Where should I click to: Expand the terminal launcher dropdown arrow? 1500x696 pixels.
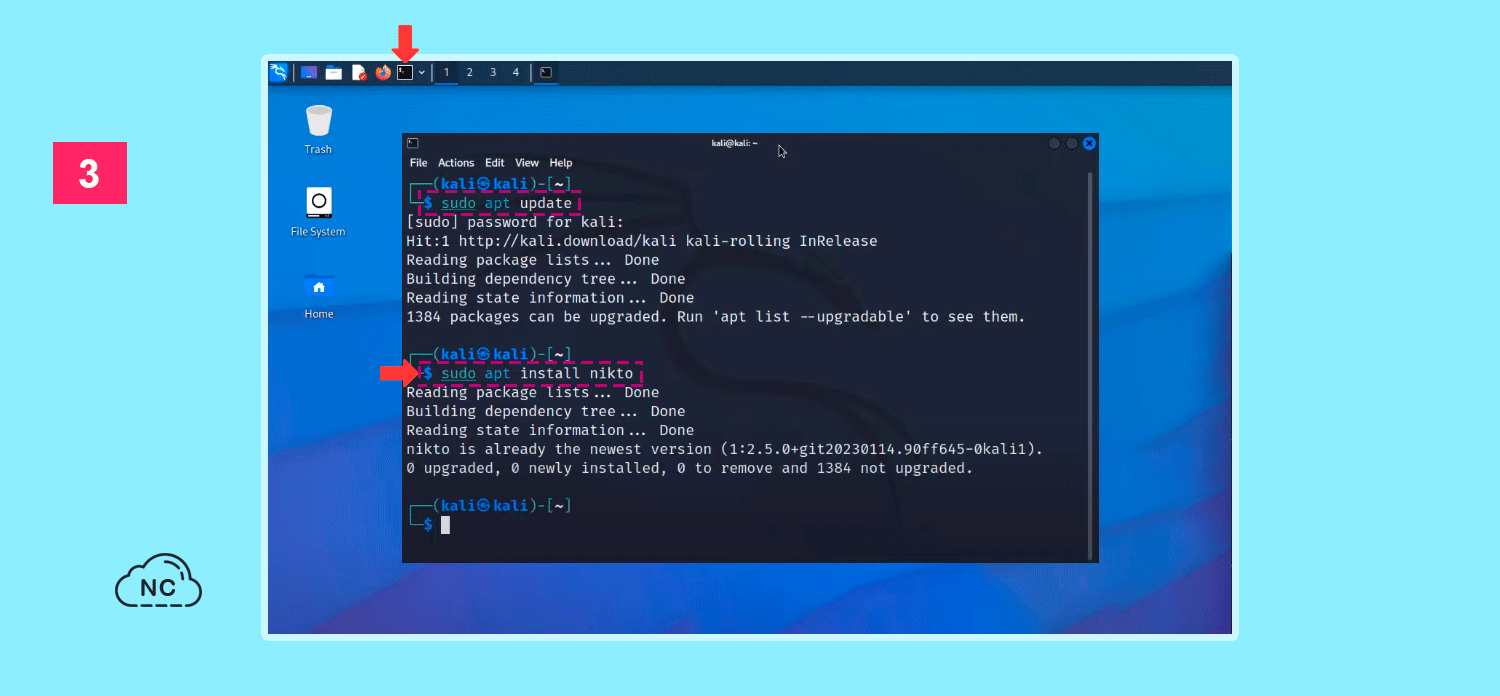[422, 72]
